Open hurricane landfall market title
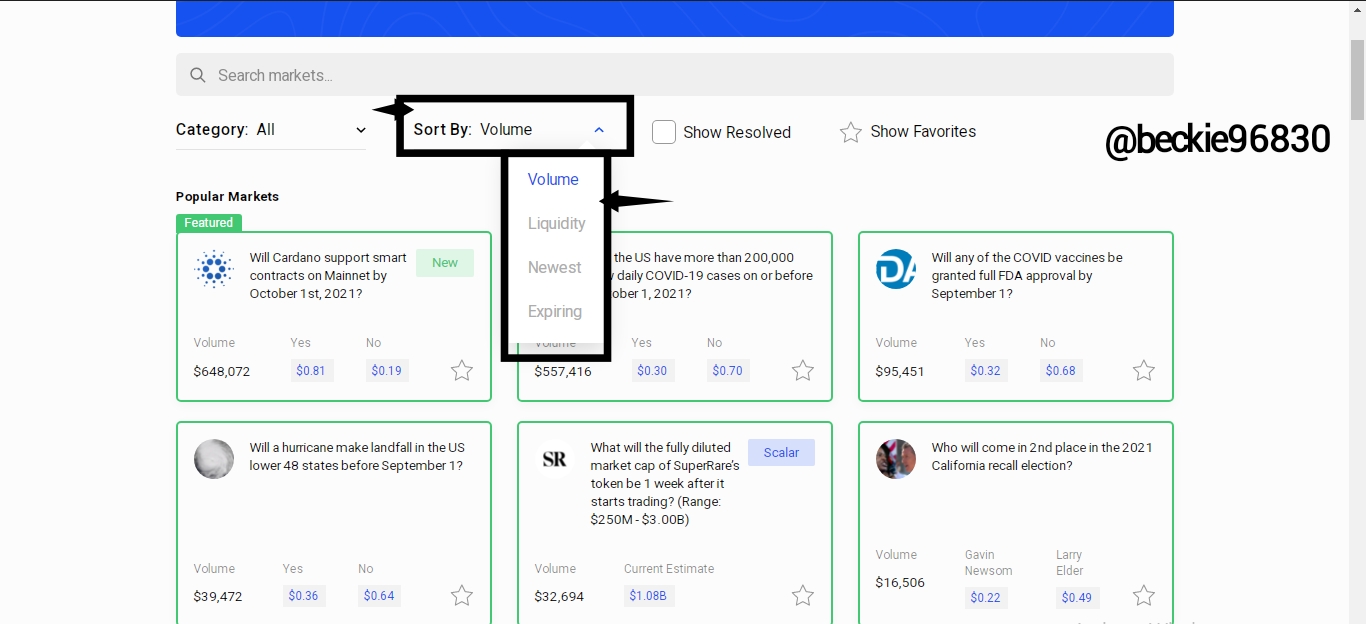 (357, 457)
